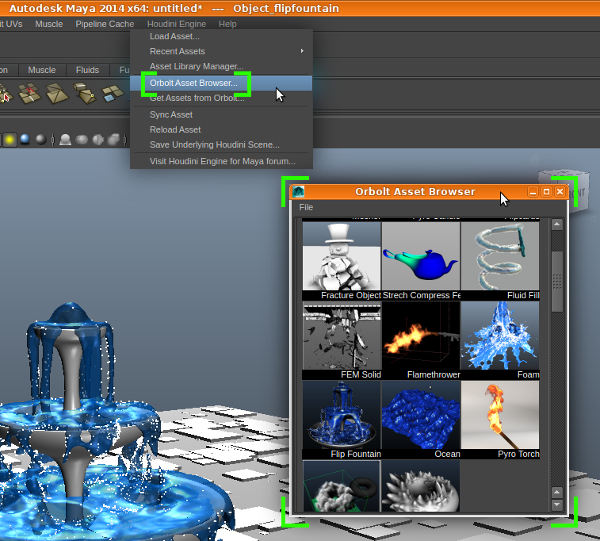Click the grayed cube-and-sphere viewport icon
This screenshot has width=600, height=541.
pyautogui.click(x=114, y=140)
